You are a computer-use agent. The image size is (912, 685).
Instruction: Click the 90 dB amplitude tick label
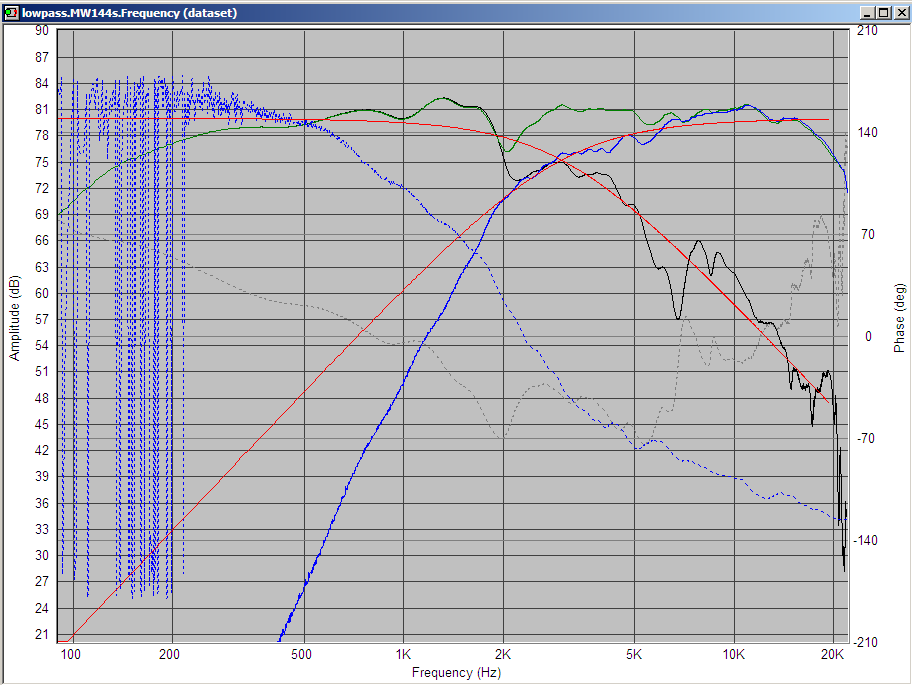42,31
